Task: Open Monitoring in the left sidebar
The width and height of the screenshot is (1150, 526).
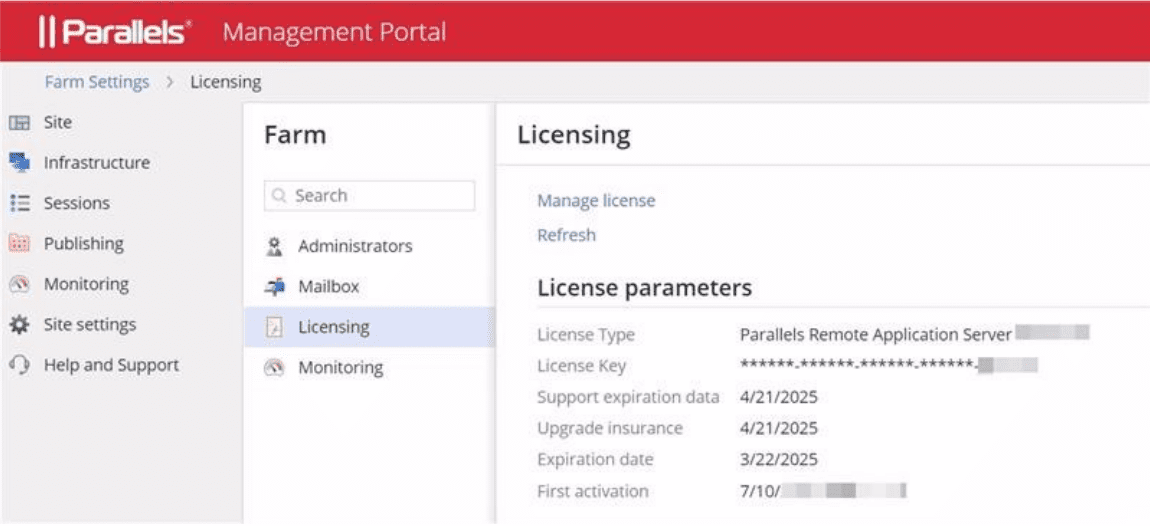Action: (86, 285)
